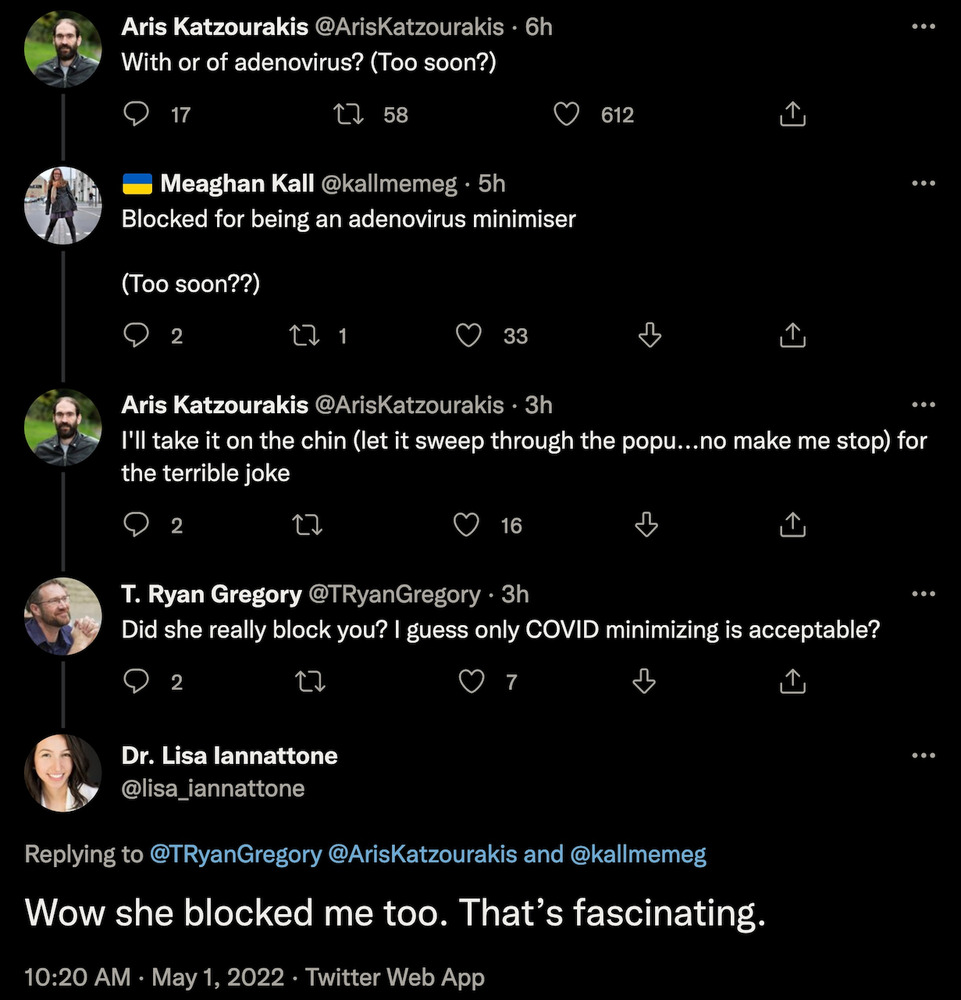Downvote T. Ryan Gregory's COVID minimizing tweet
961x1000 pixels.
[x=646, y=682]
